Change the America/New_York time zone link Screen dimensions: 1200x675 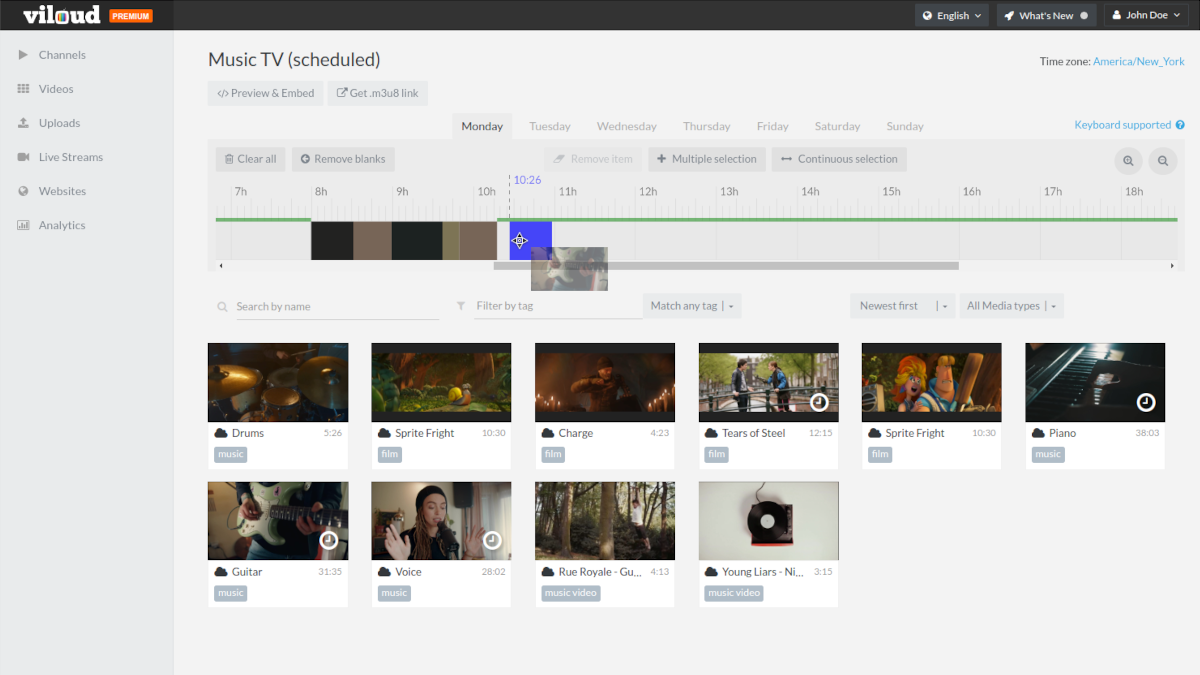(1138, 60)
